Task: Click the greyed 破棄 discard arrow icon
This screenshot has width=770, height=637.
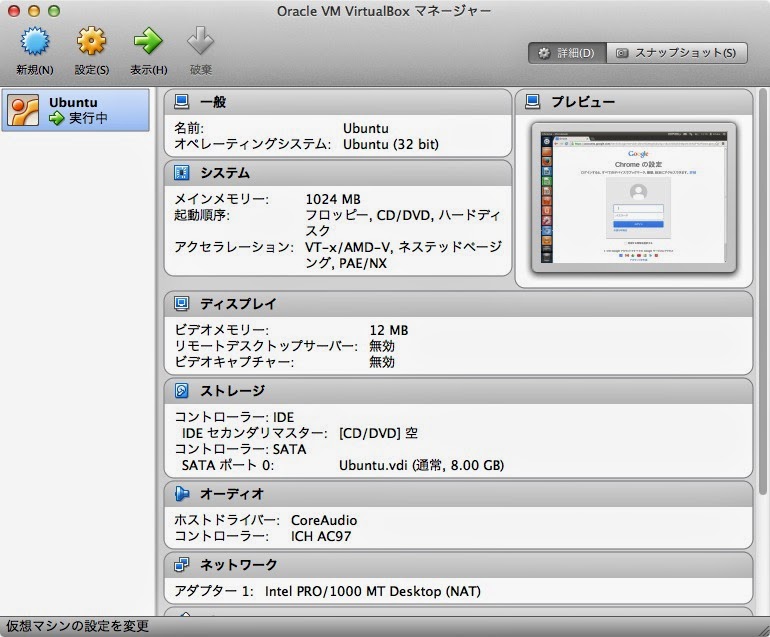Action: (200, 41)
